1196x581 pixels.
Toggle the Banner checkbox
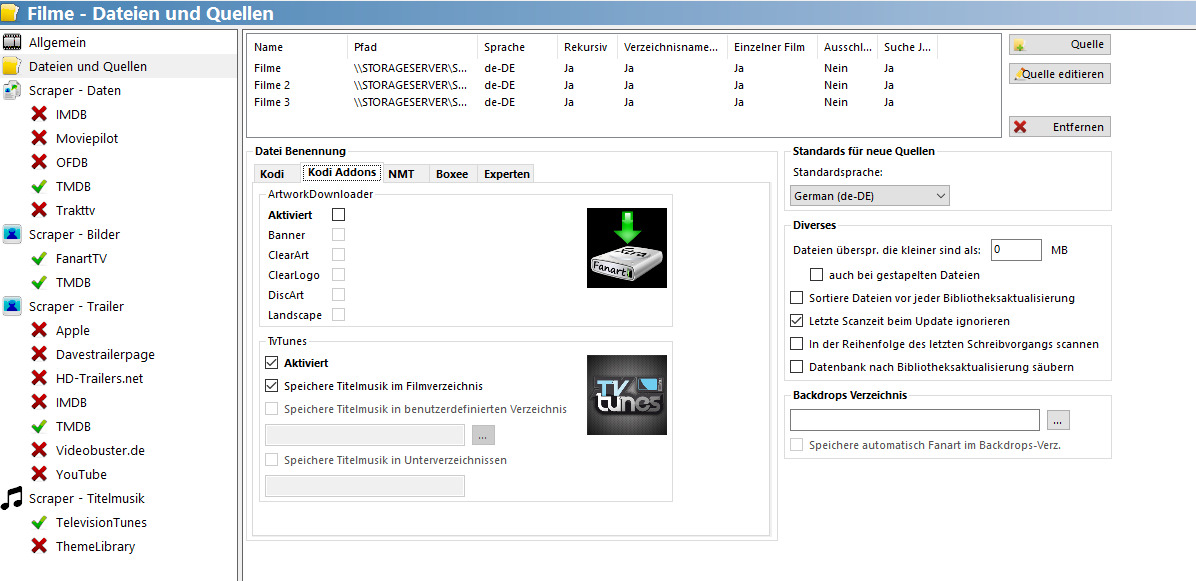(339, 235)
